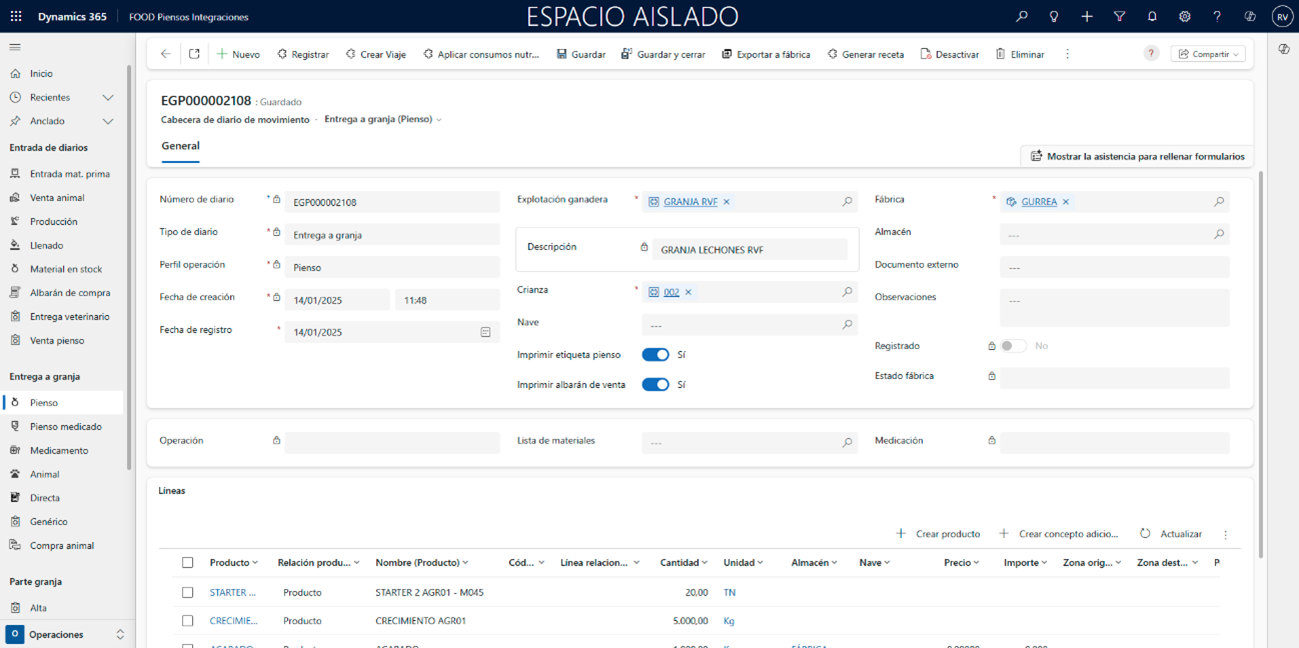
Task: Expand the Recientes section in sidebar
Action: click(x=108, y=98)
